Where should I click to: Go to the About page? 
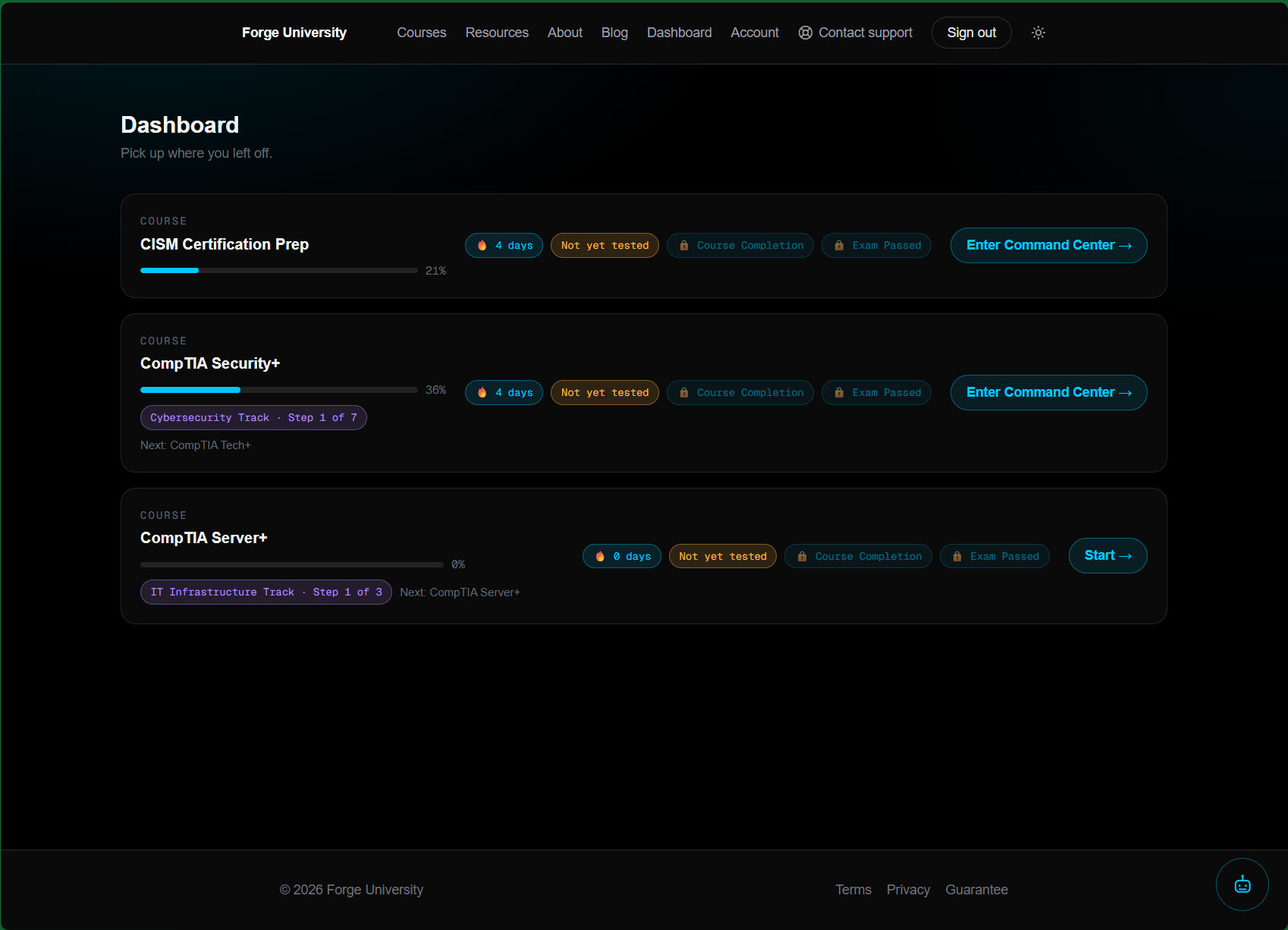pos(565,33)
